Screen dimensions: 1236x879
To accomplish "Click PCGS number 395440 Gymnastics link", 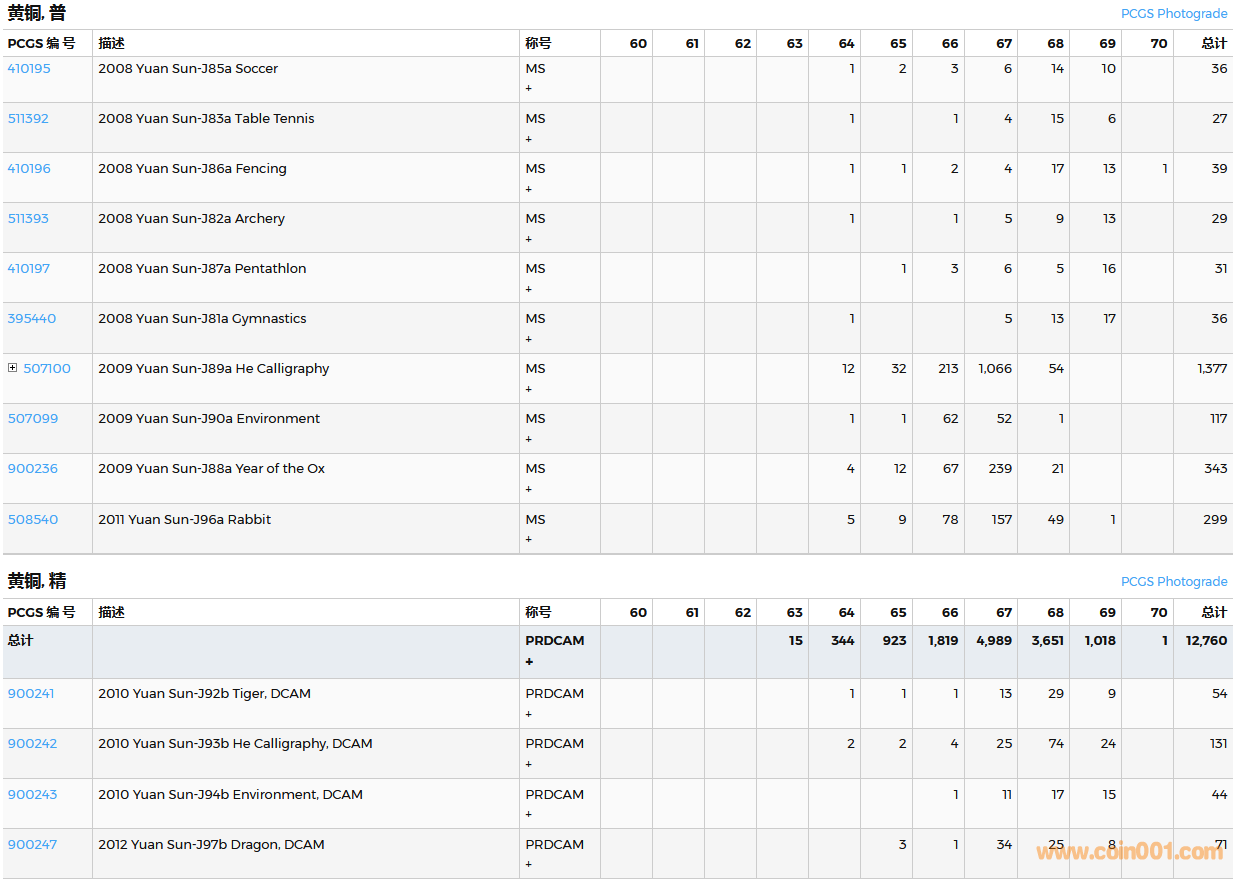I will (32, 319).
